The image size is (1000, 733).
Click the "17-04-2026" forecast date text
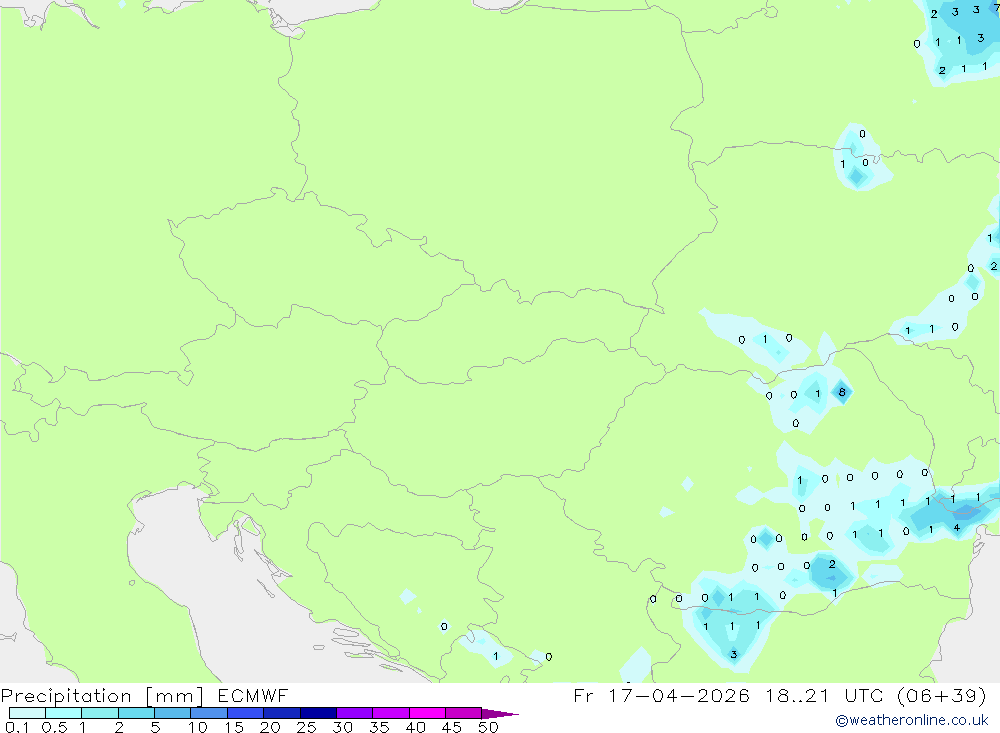[x=679, y=695]
